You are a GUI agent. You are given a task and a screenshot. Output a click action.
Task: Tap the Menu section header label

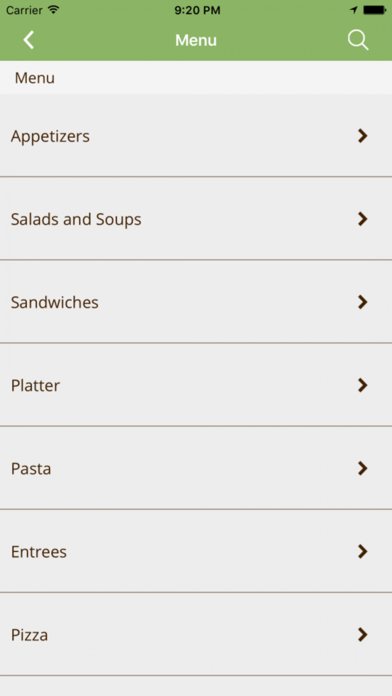pos(35,78)
